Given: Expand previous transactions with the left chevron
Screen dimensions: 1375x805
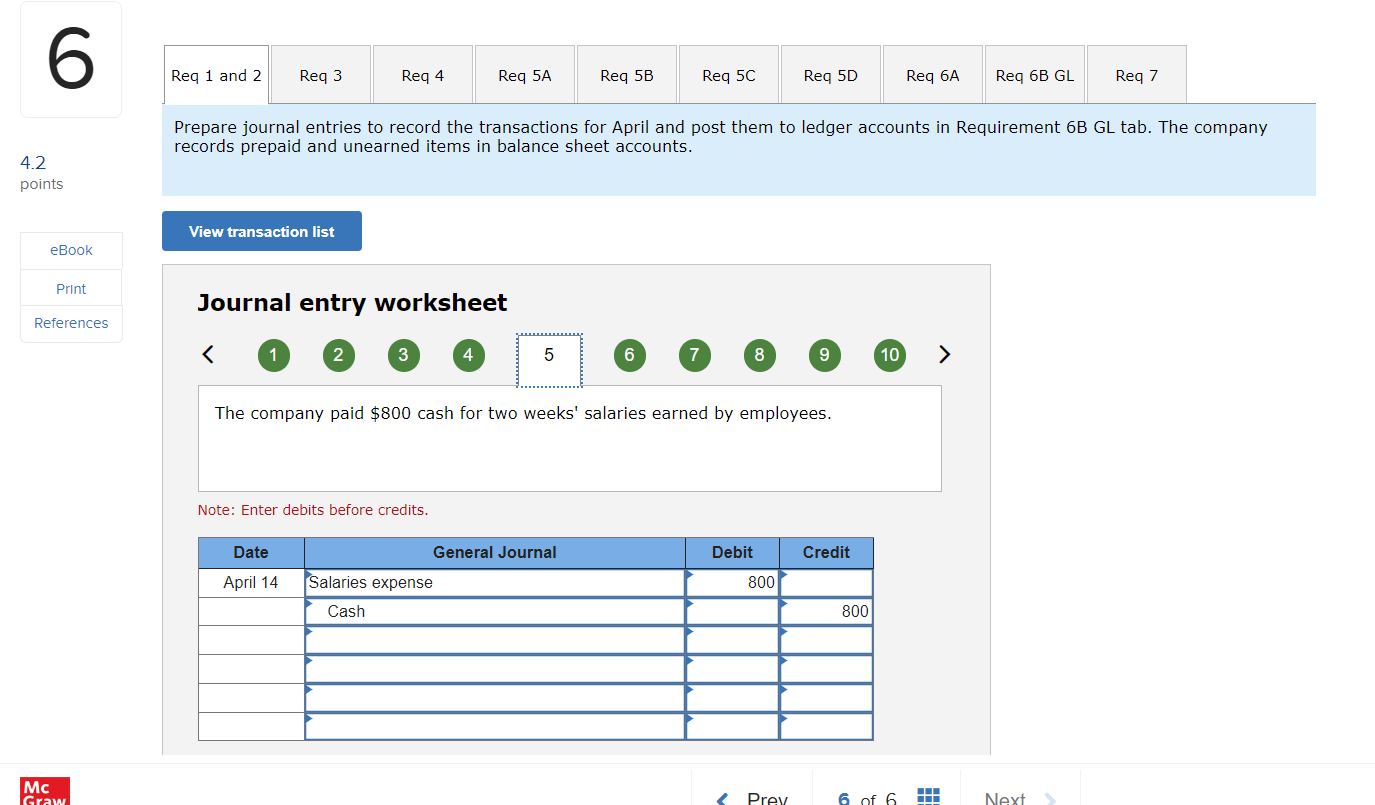Looking at the screenshot, I should (x=208, y=354).
